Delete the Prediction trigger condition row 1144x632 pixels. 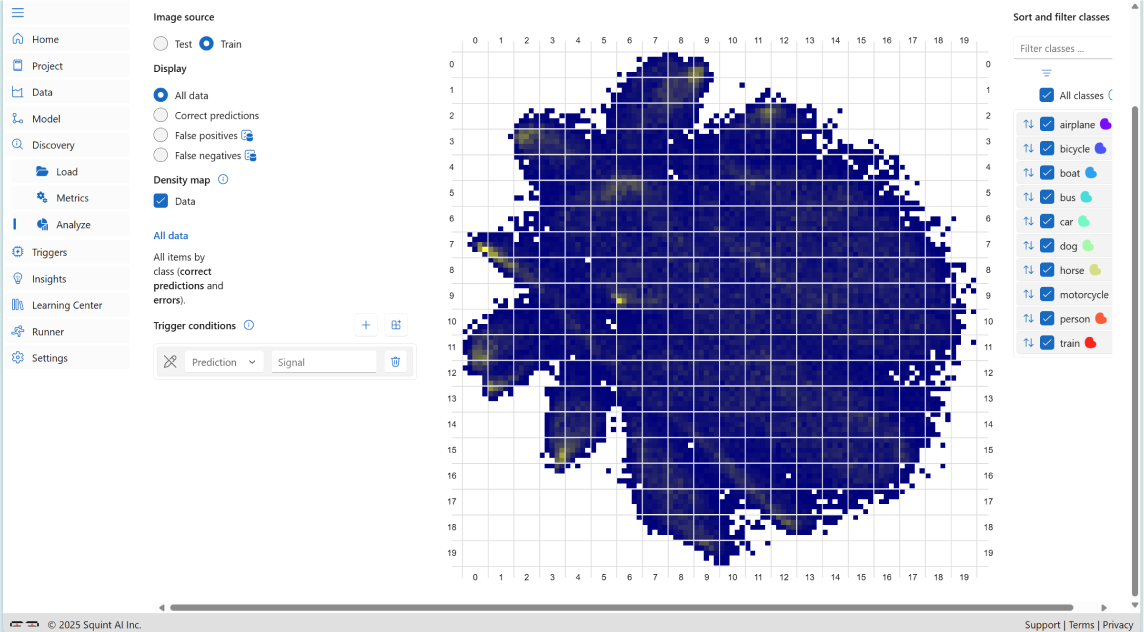pos(395,362)
